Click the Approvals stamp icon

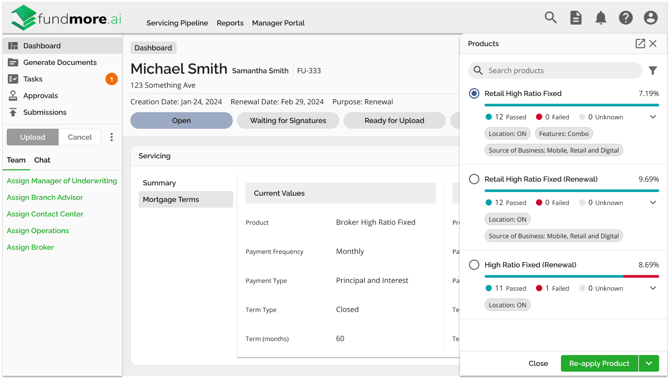13,96
